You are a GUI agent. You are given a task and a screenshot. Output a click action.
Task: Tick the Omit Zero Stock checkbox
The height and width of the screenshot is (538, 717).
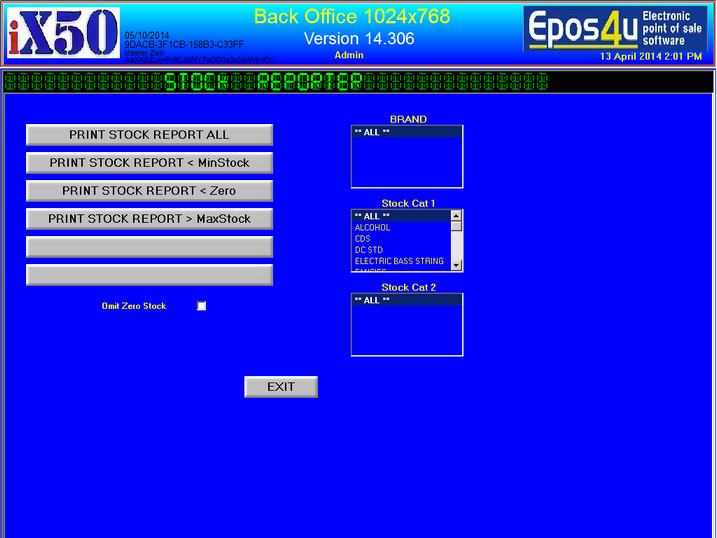202,306
